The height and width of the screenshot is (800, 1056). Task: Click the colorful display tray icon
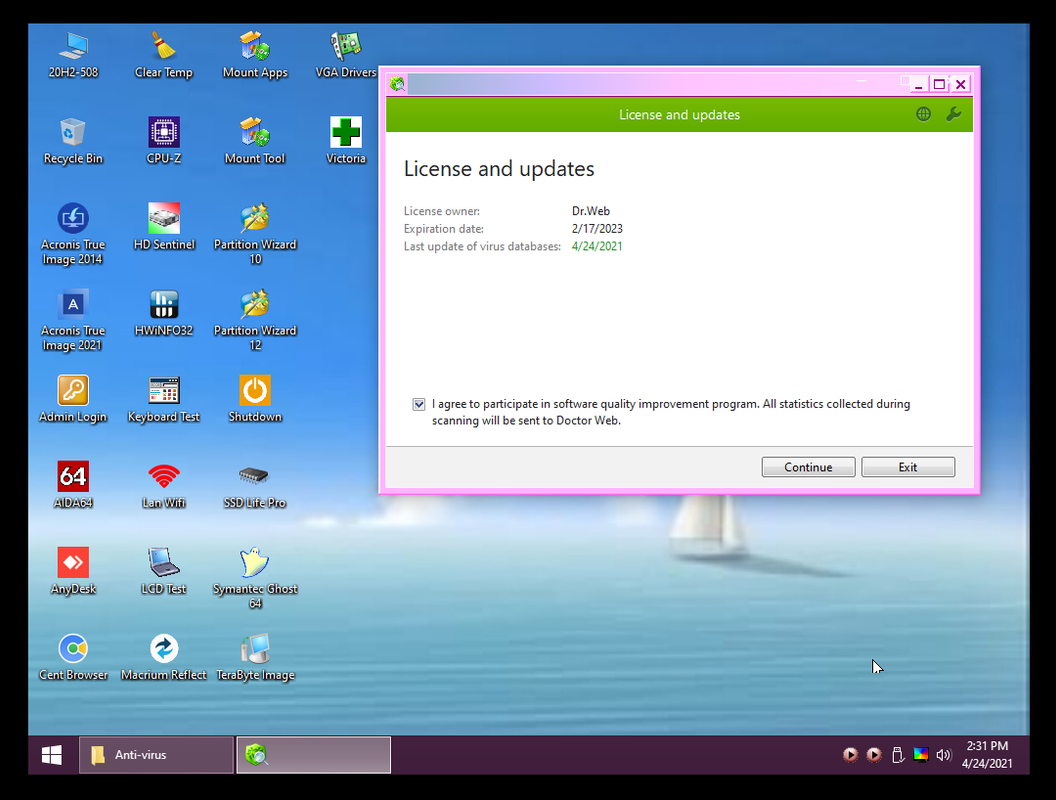click(x=921, y=755)
